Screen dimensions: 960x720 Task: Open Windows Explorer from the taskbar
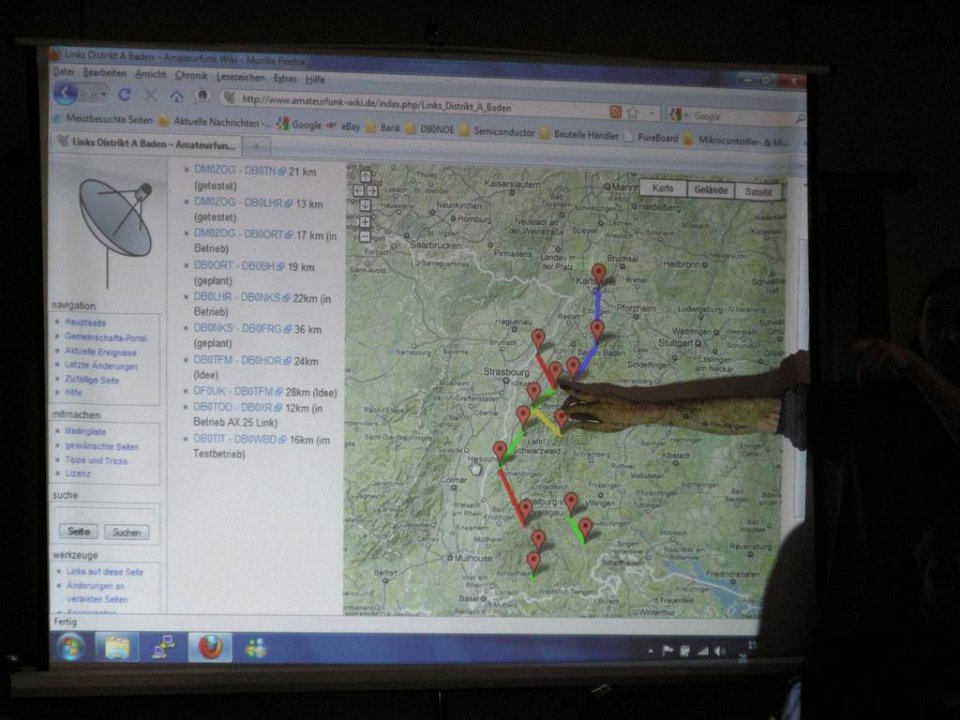pos(117,648)
